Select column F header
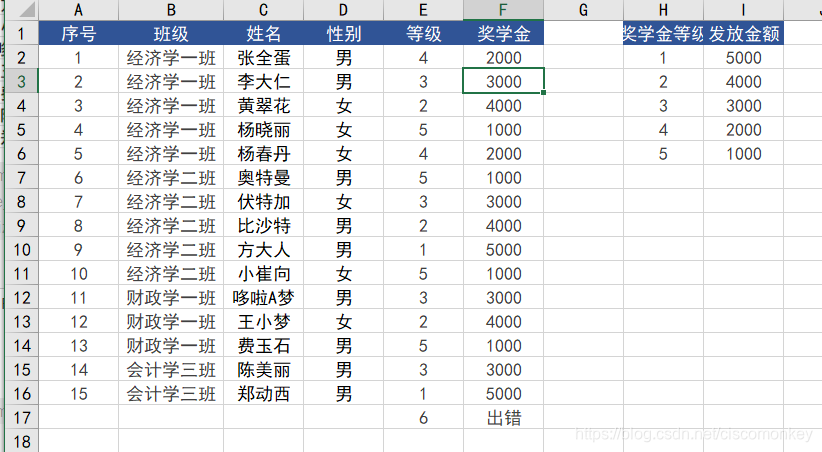Viewport: 822px width, 452px height. [503, 10]
